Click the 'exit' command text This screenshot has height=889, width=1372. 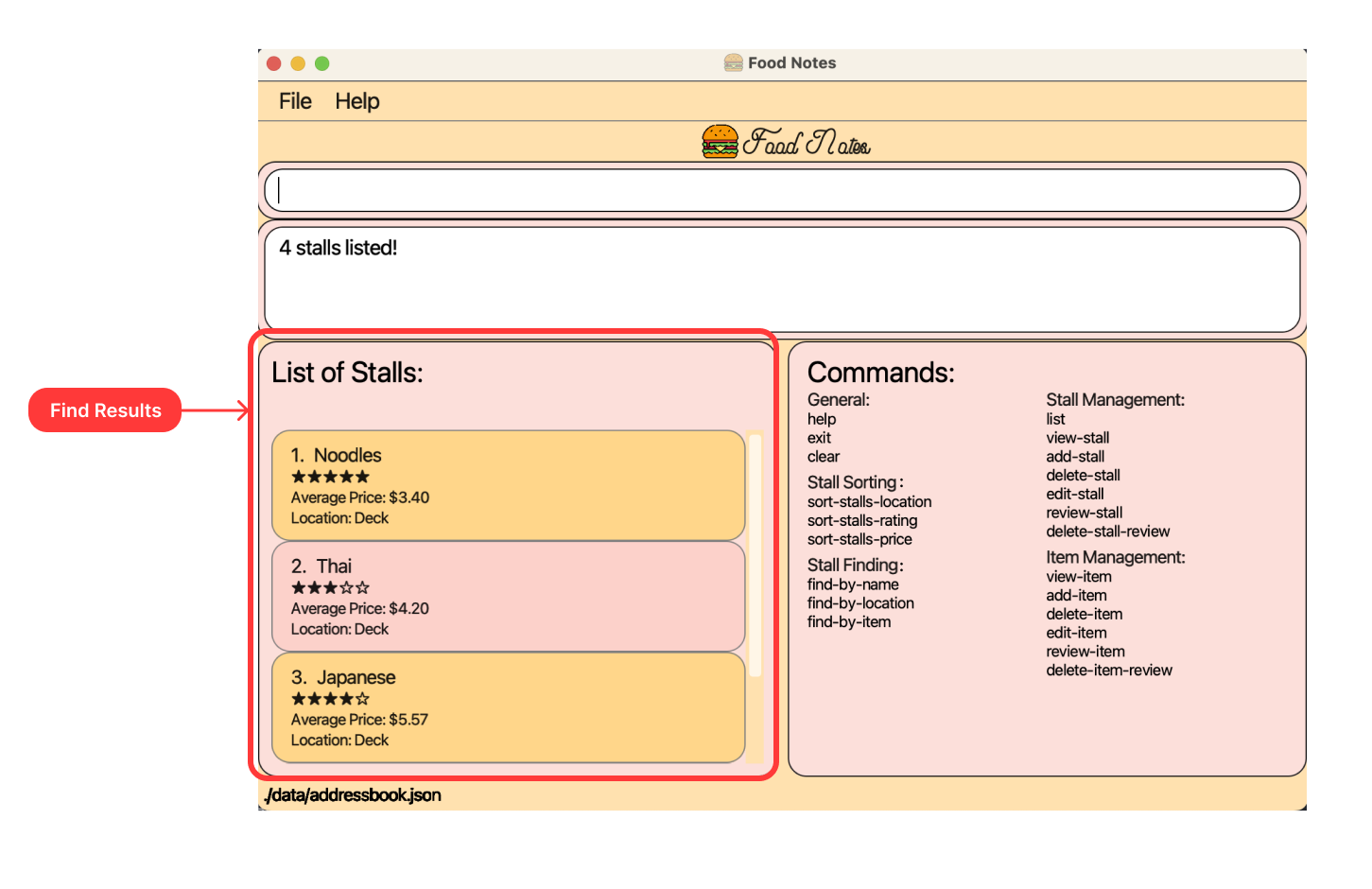[x=819, y=438]
